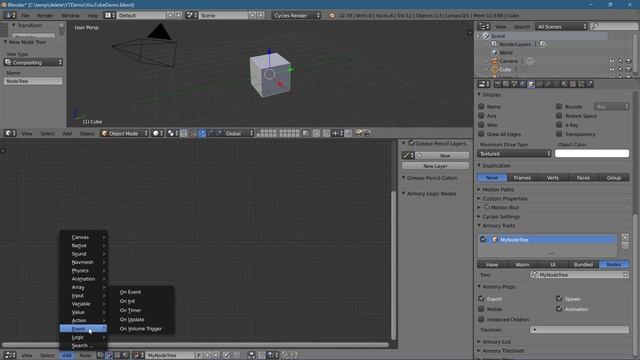Open the pivot point selector
Screen dimensions: 640x360
pyautogui.click(x=173, y=133)
